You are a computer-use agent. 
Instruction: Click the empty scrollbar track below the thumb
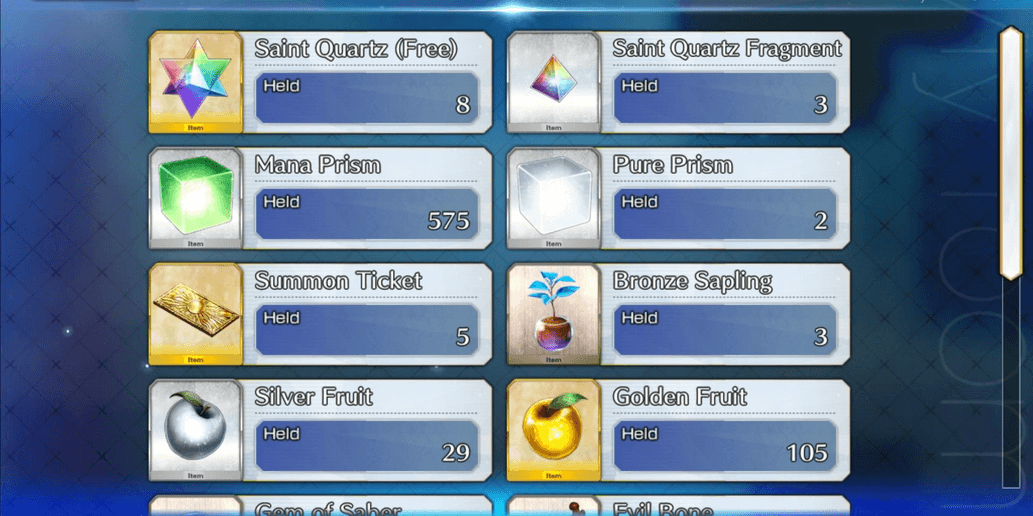click(x=1011, y=384)
